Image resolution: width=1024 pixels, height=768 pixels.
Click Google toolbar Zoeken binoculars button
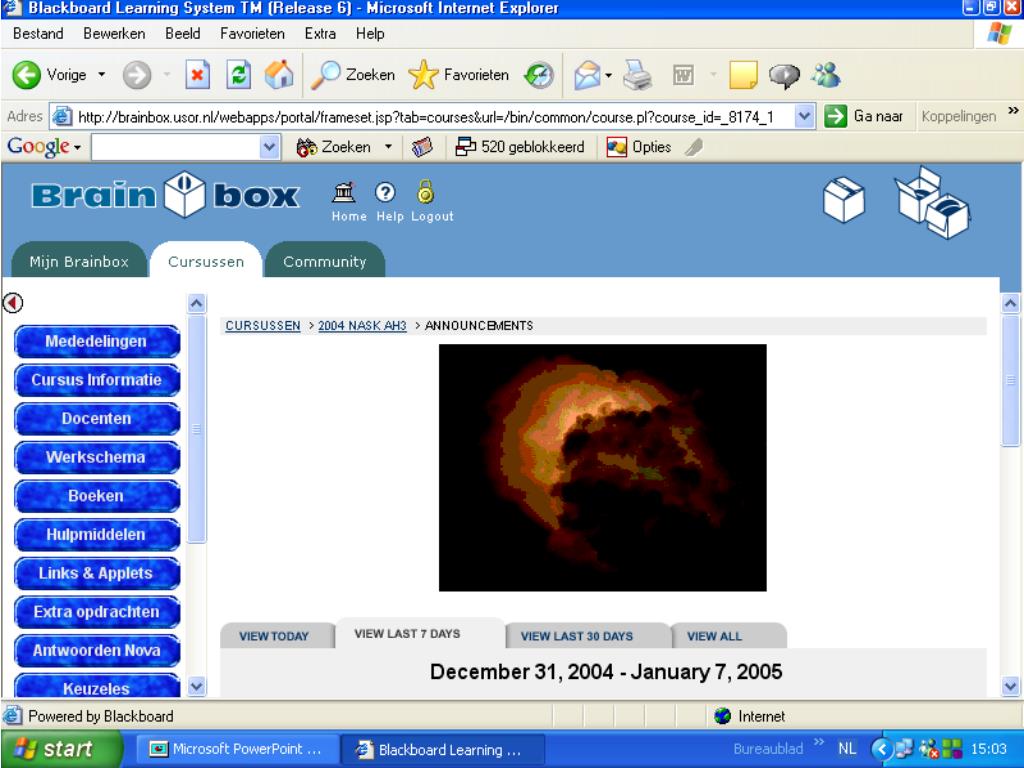334,147
